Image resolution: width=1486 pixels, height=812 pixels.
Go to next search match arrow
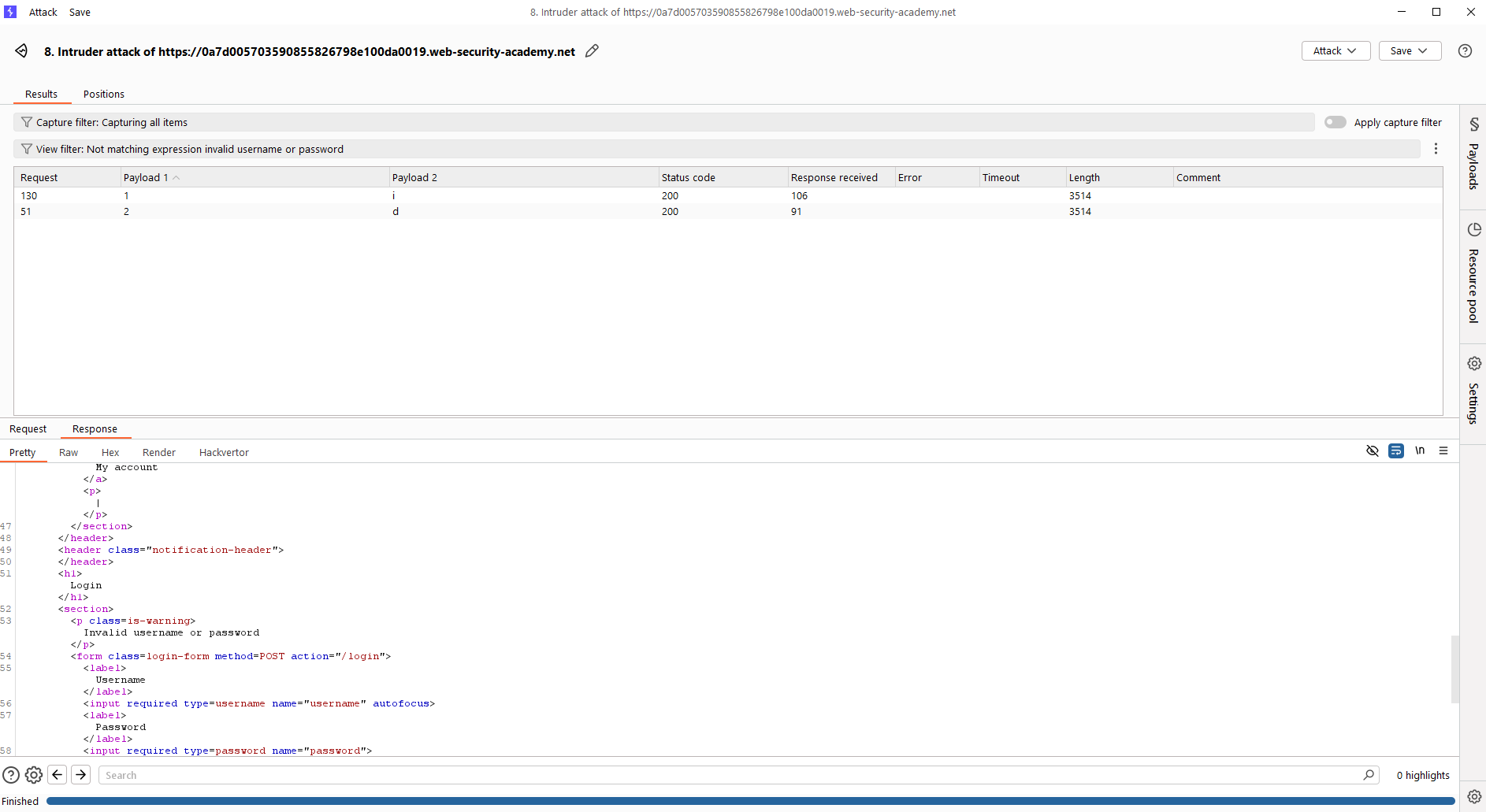click(81, 775)
